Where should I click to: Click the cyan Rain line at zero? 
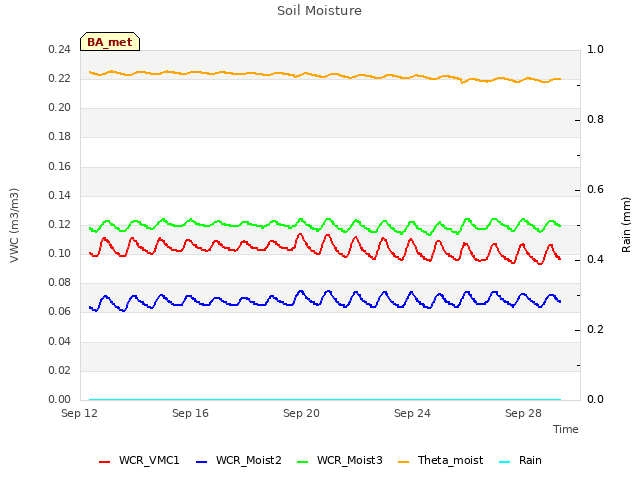(325, 400)
